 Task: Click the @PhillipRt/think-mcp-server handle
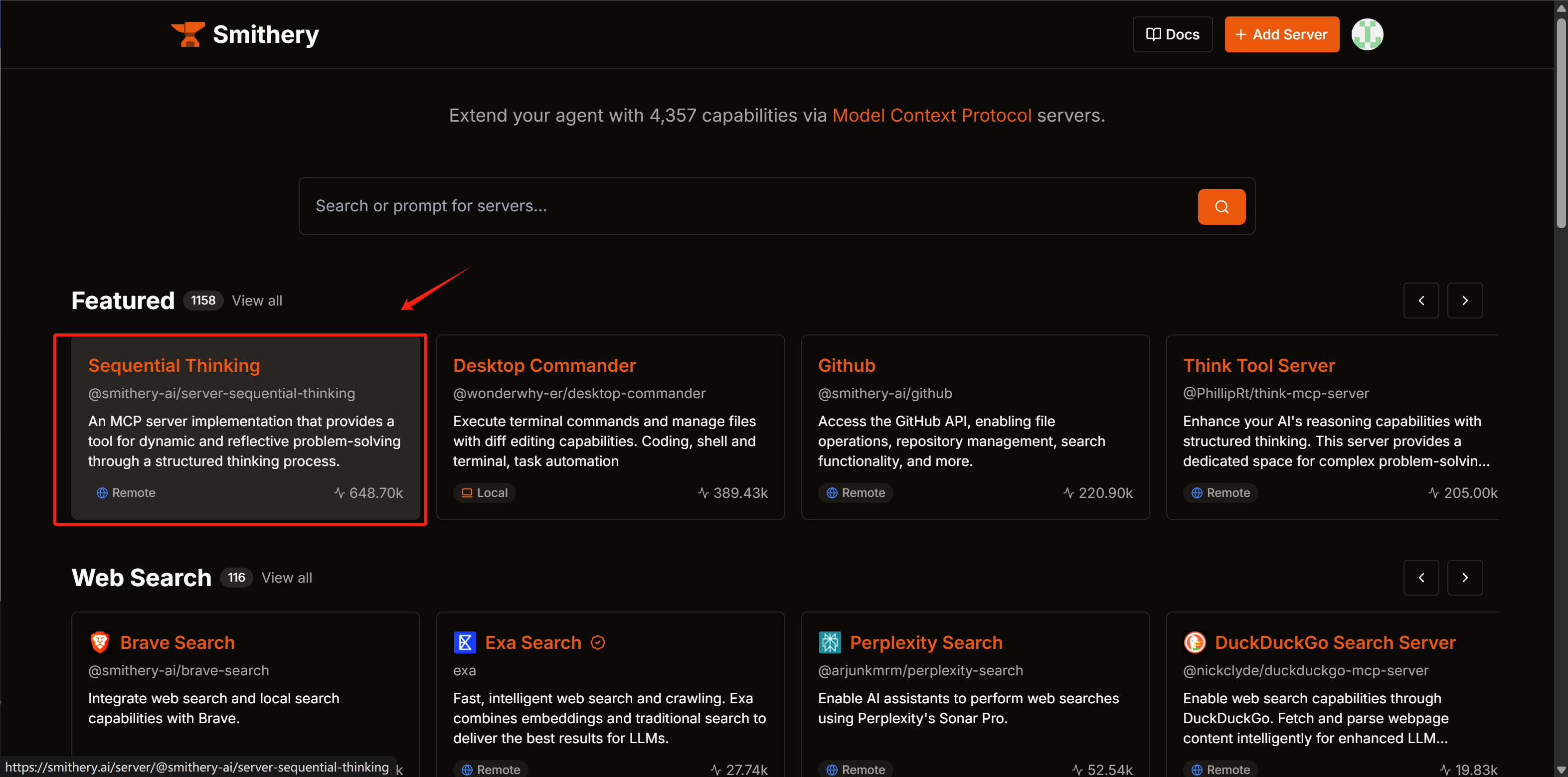(x=1276, y=394)
